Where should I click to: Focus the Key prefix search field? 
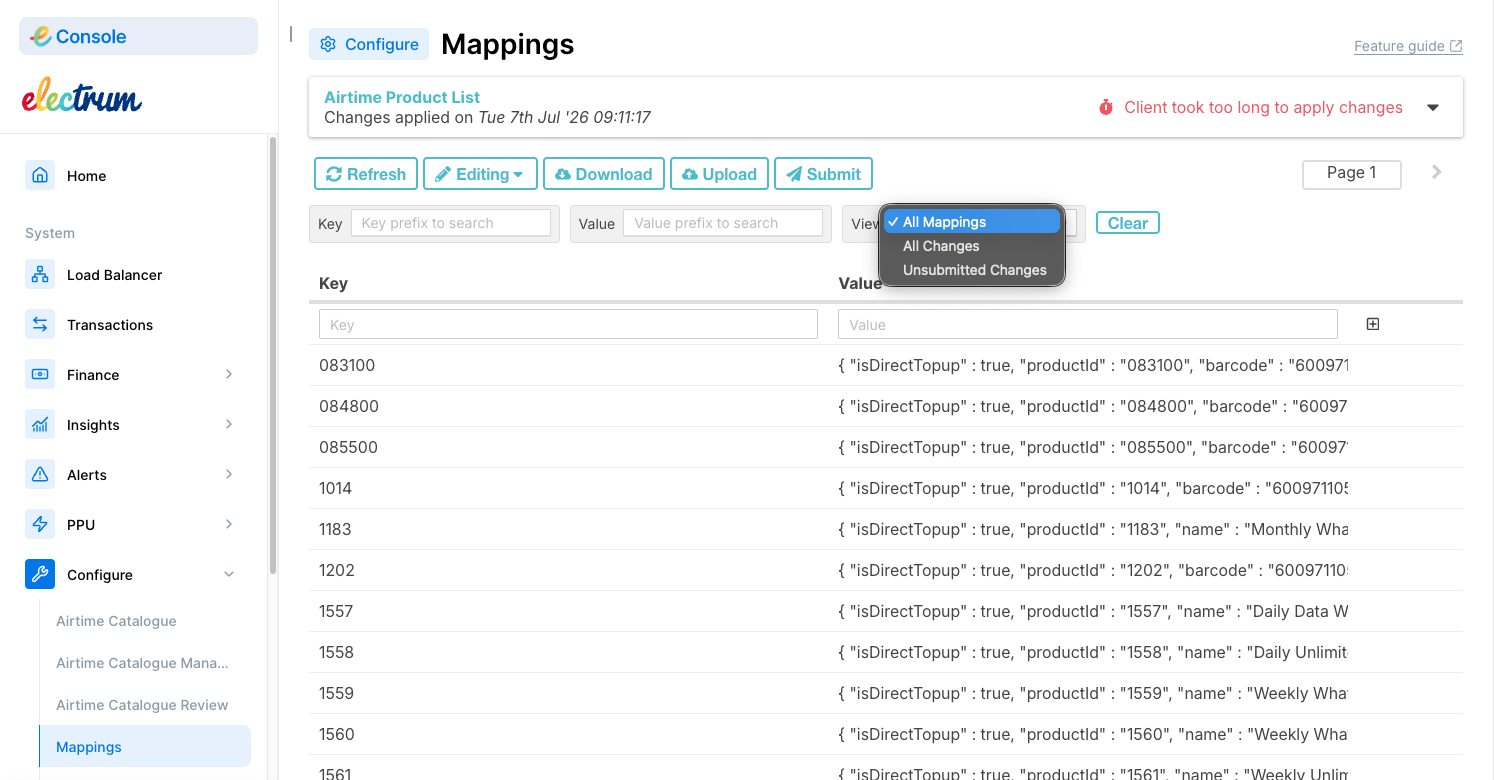pos(451,223)
